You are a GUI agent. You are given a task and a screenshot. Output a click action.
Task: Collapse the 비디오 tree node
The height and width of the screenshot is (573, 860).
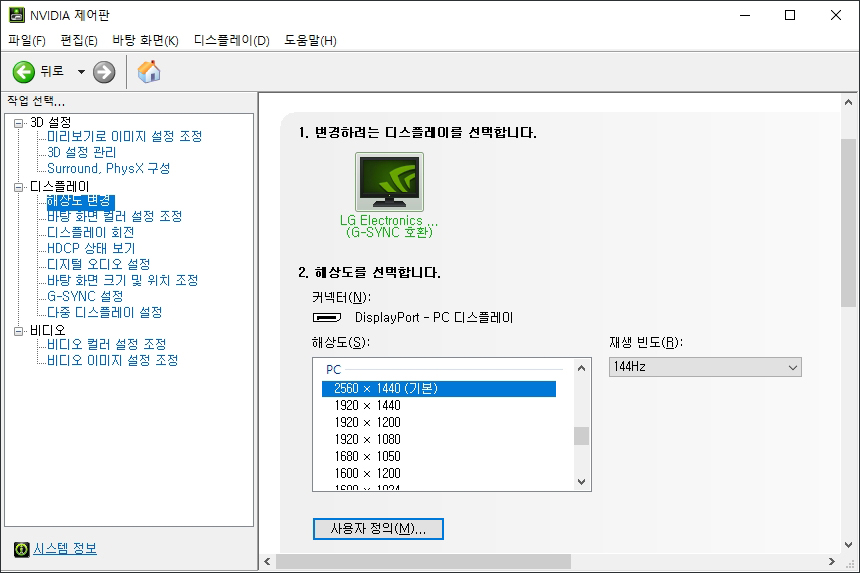[x=19, y=331]
